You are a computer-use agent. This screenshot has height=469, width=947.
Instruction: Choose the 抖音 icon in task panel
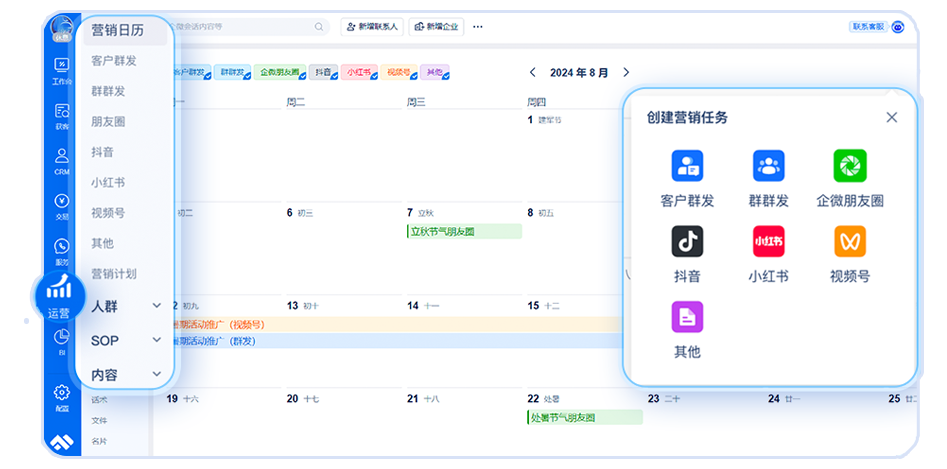(x=687, y=242)
